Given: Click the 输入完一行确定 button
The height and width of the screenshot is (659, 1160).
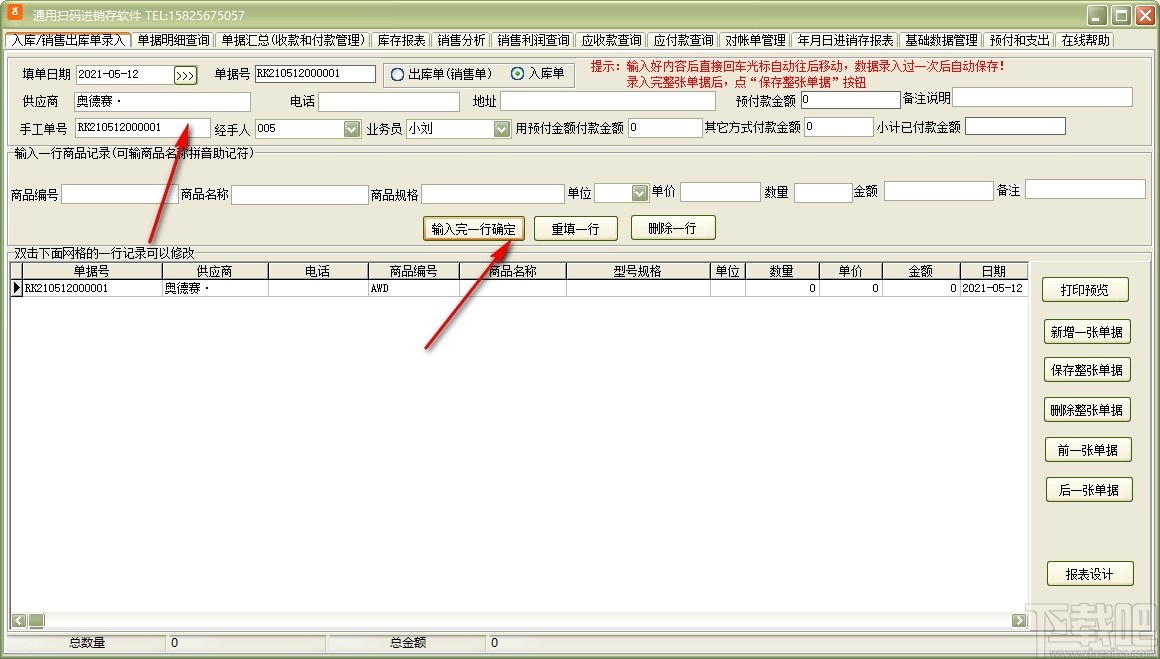Looking at the screenshot, I should click(x=473, y=228).
